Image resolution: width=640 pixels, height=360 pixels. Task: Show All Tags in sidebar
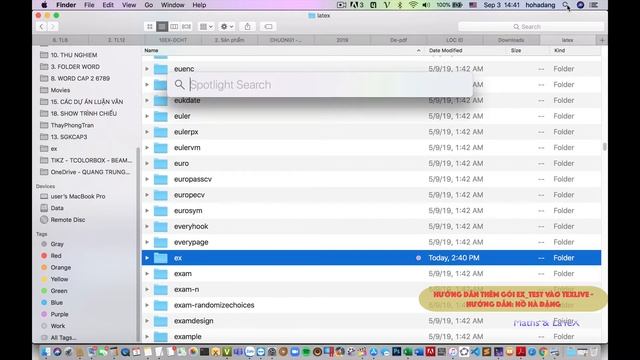[63, 338]
